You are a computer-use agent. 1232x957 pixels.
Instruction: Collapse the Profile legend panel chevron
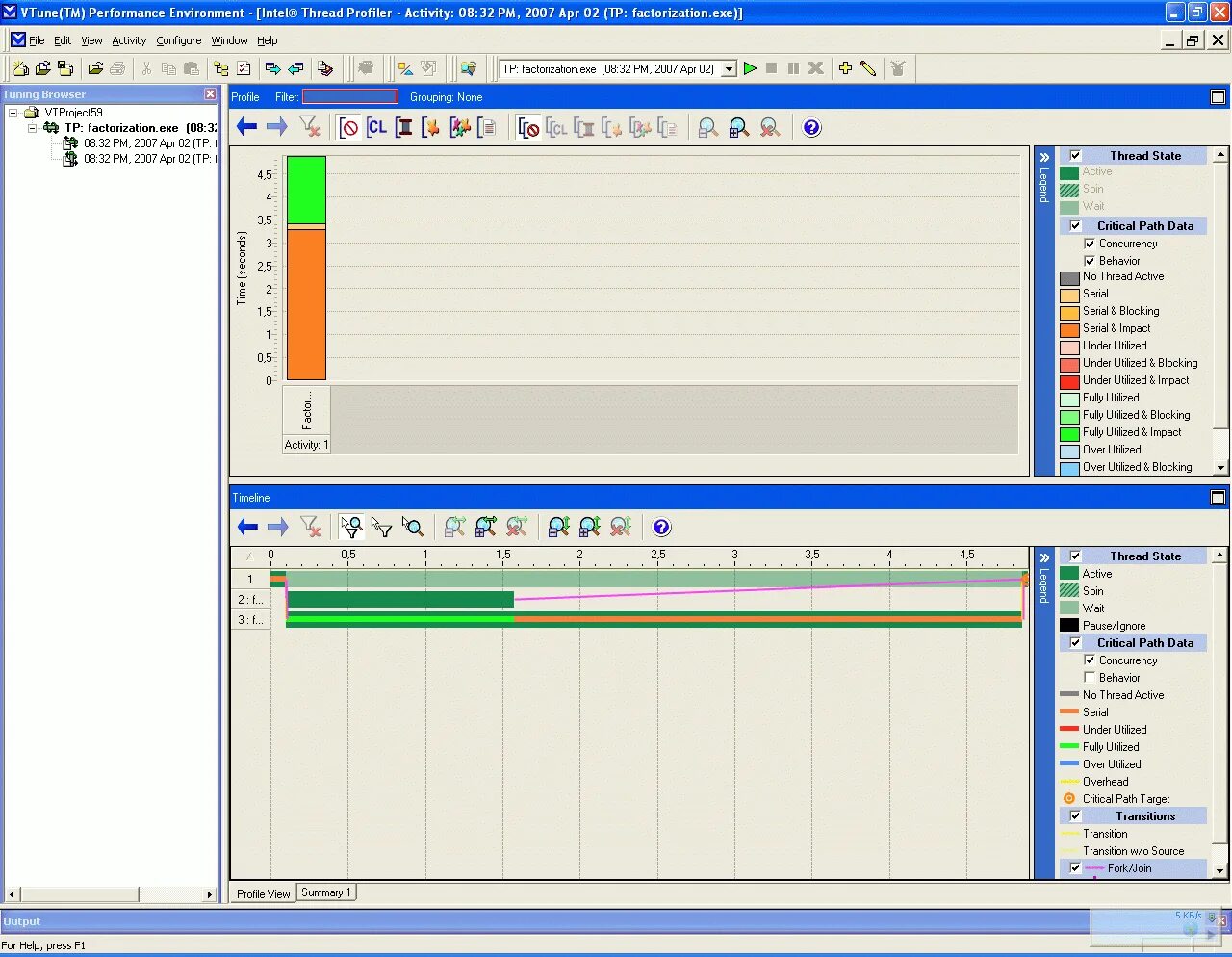(1044, 157)
